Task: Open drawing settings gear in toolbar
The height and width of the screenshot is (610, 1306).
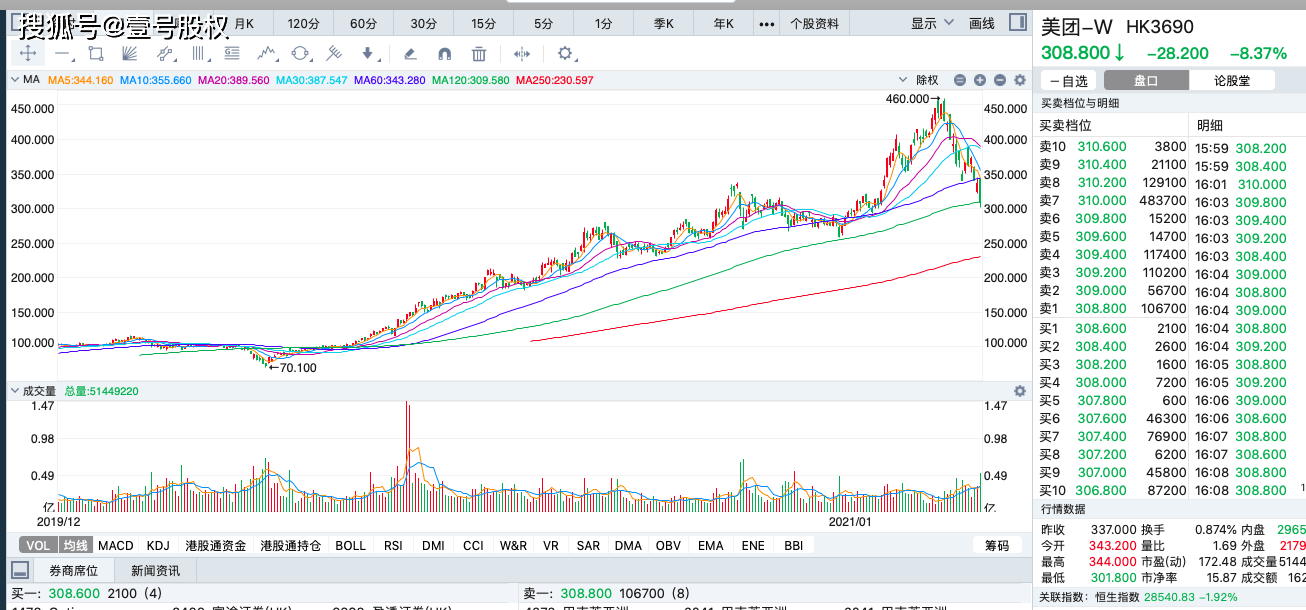Action: click(x=565, y=54)
